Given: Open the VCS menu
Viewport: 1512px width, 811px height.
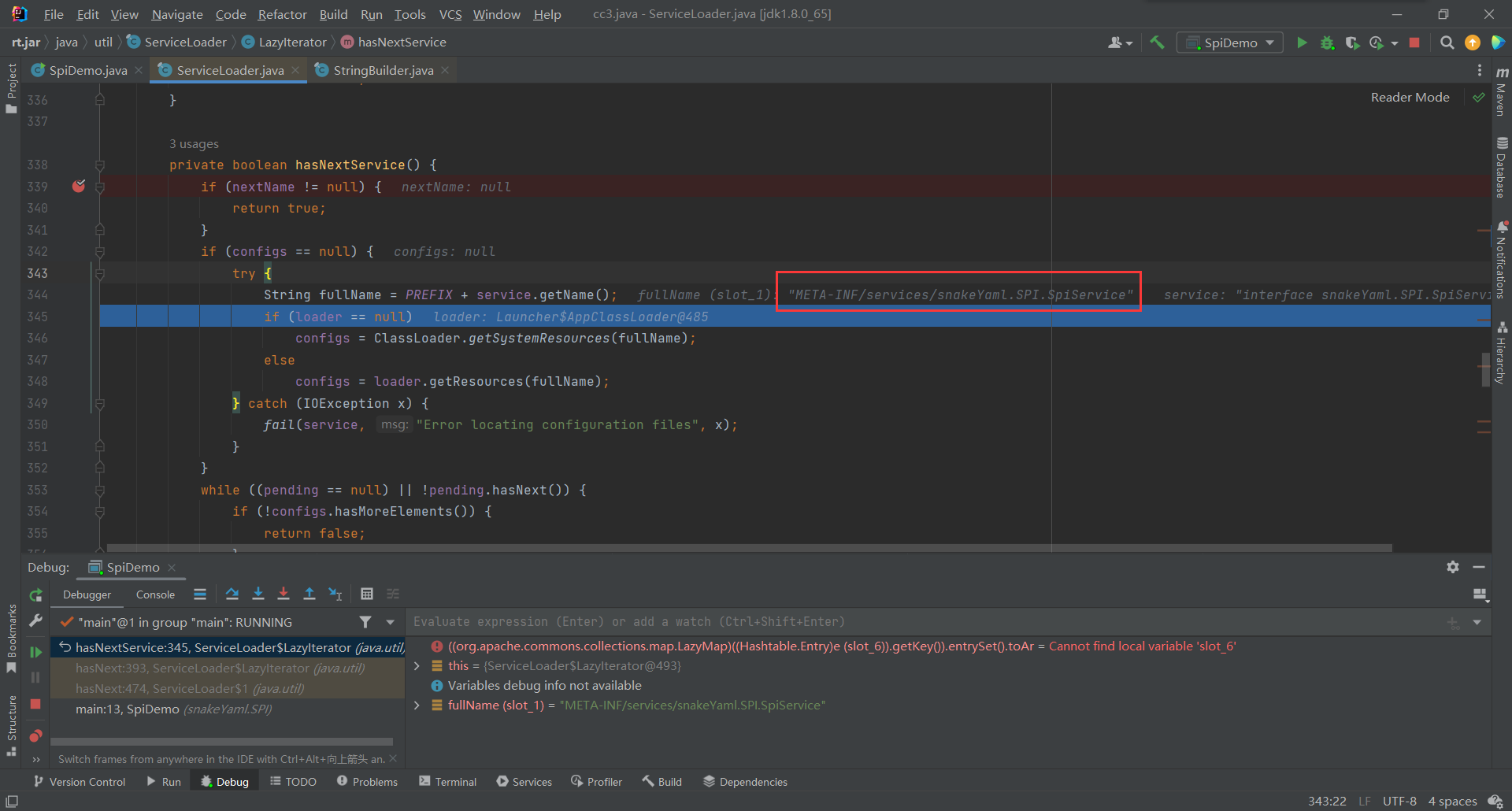Looking at the screenshot, I should pos(450,14).
